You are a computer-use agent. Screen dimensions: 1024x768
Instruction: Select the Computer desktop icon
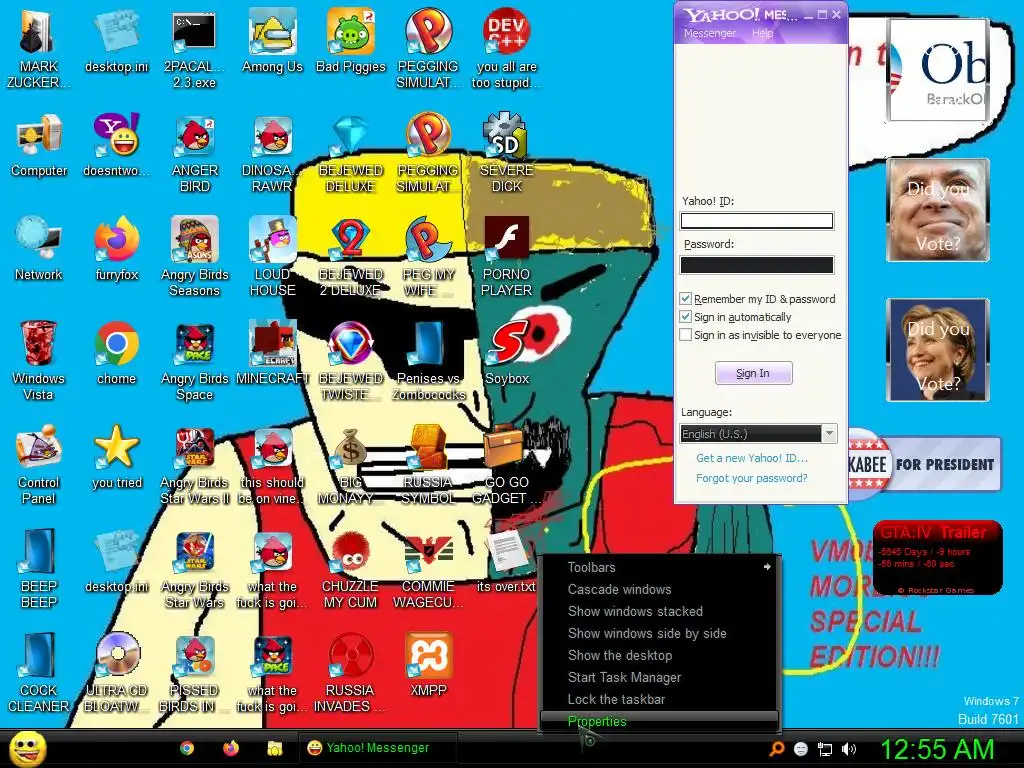(39, 145)
